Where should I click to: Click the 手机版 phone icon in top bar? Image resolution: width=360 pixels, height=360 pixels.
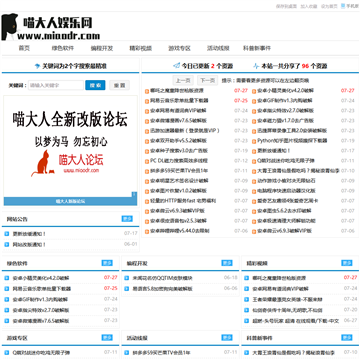[x=343, y=6]
